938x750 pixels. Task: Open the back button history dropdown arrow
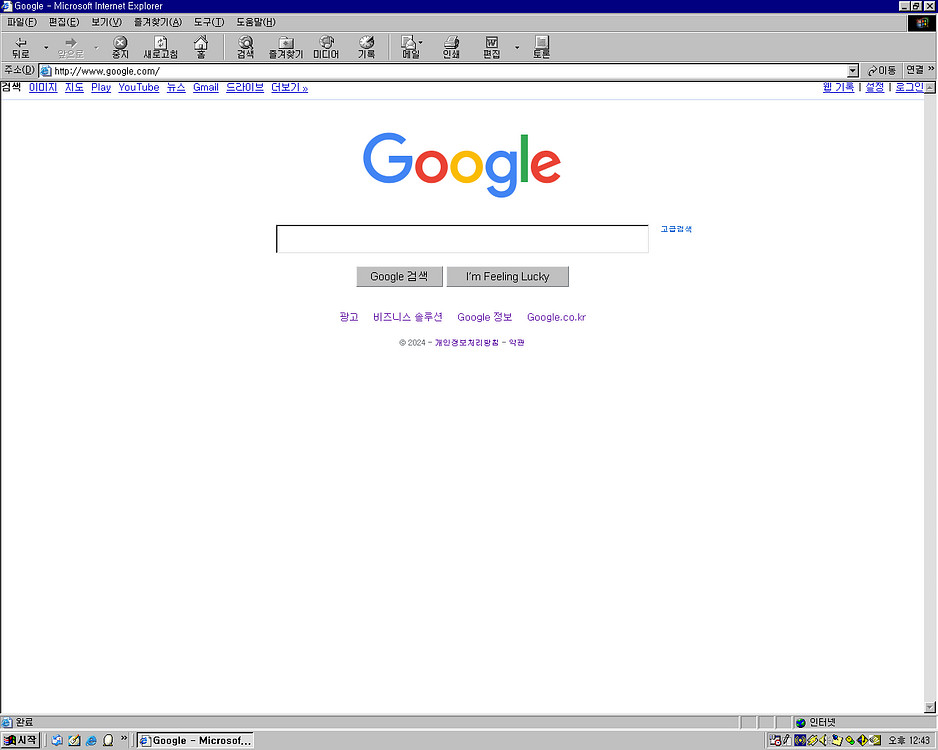tap(46, 47)
